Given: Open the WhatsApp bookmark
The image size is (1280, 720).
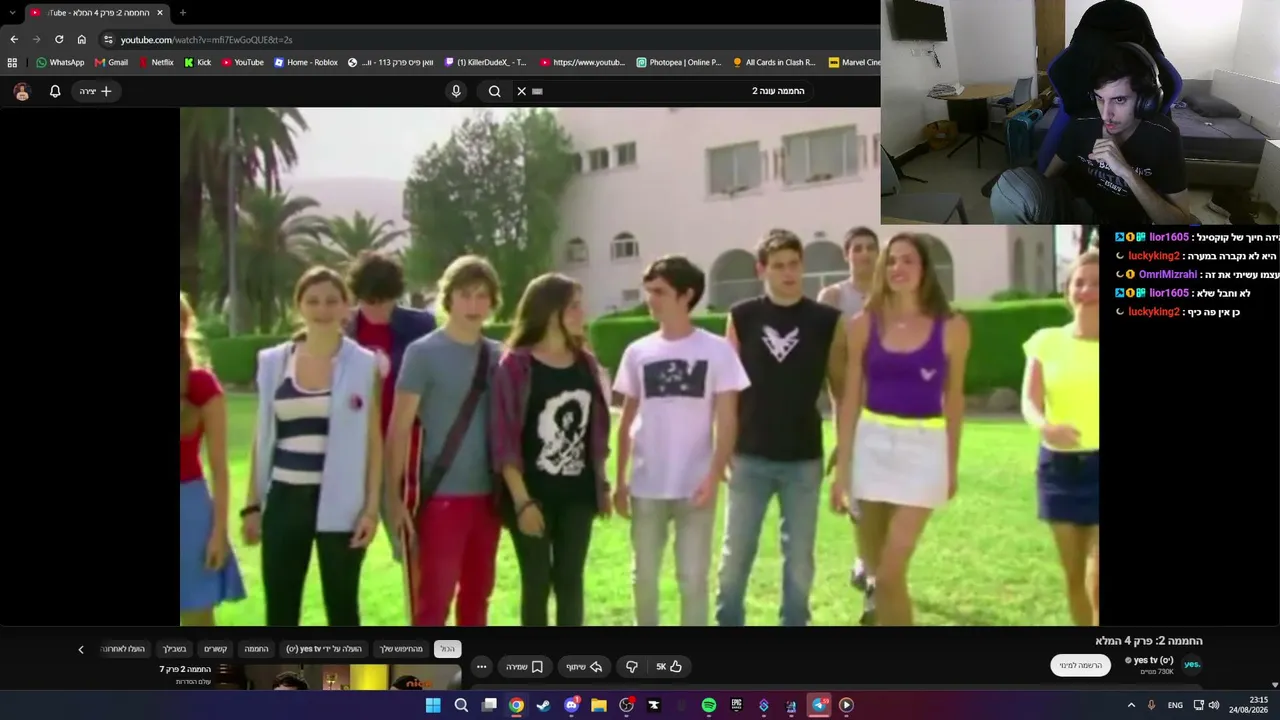Looking at the screenshot, I should point(60,62).
